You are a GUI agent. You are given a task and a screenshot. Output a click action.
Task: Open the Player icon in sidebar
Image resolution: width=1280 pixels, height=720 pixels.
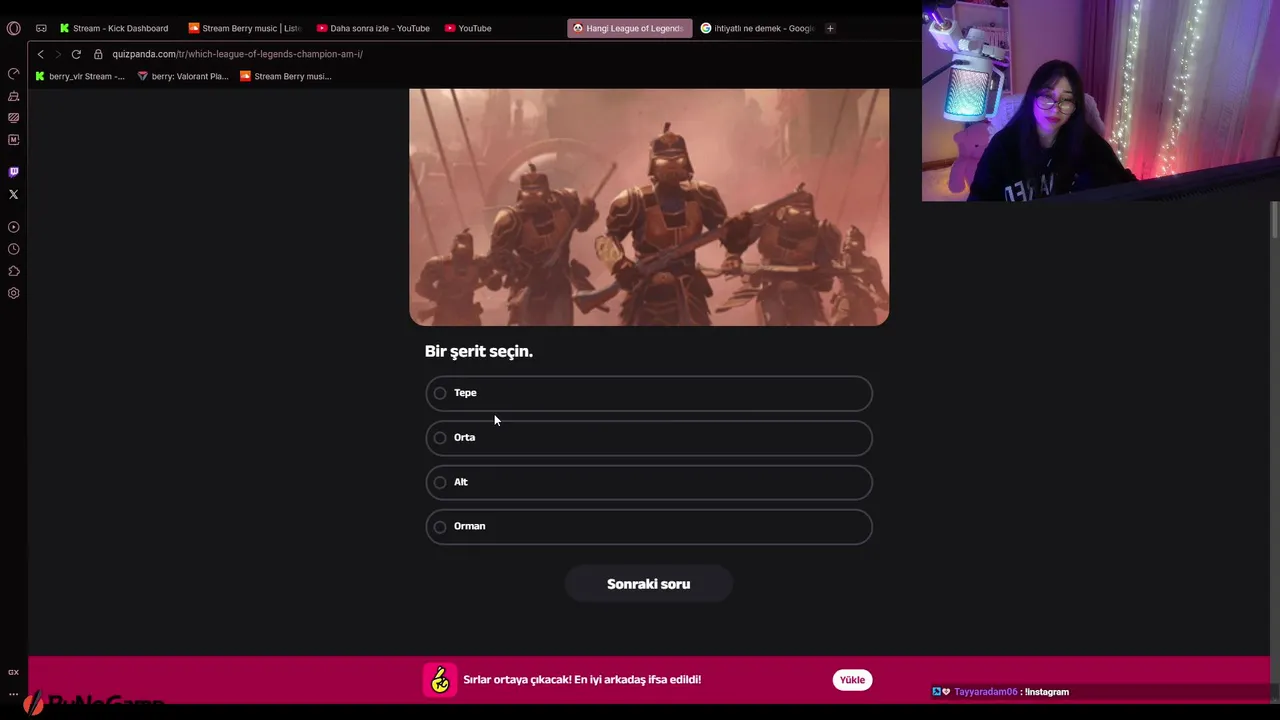(13, 227)
